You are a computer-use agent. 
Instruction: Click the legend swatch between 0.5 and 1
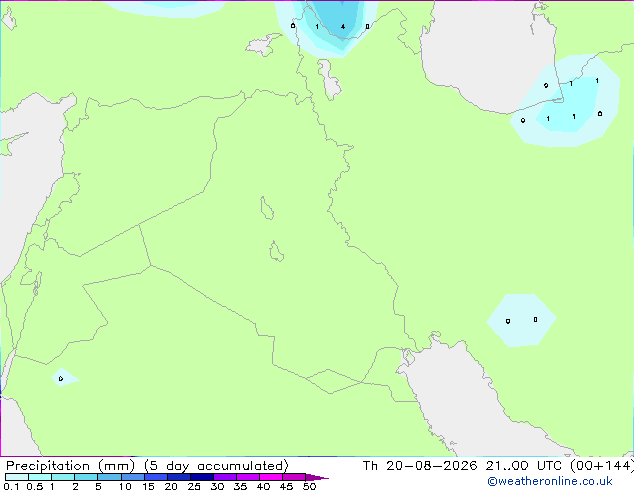tap(40, 477)
